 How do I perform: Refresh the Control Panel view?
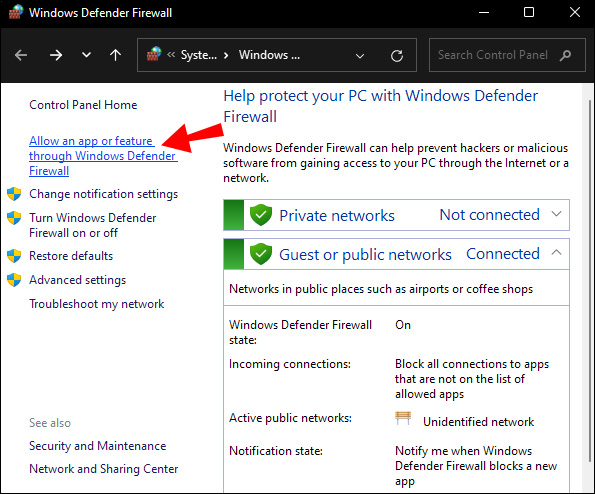(397, 56)
